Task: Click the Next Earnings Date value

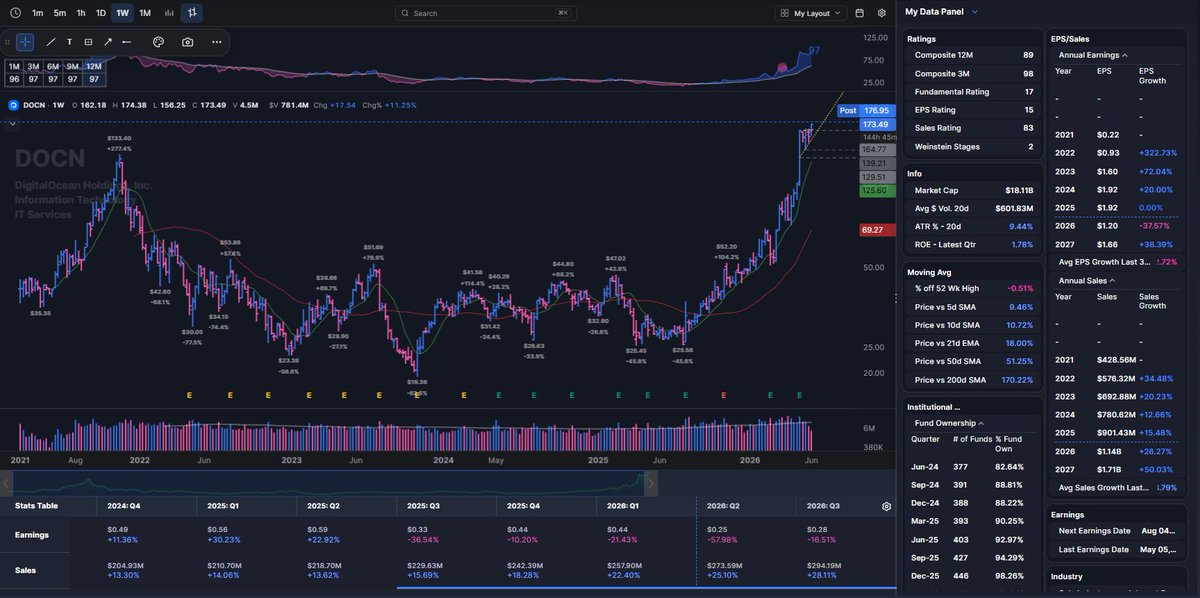Action: click(x=1156, y=531)
